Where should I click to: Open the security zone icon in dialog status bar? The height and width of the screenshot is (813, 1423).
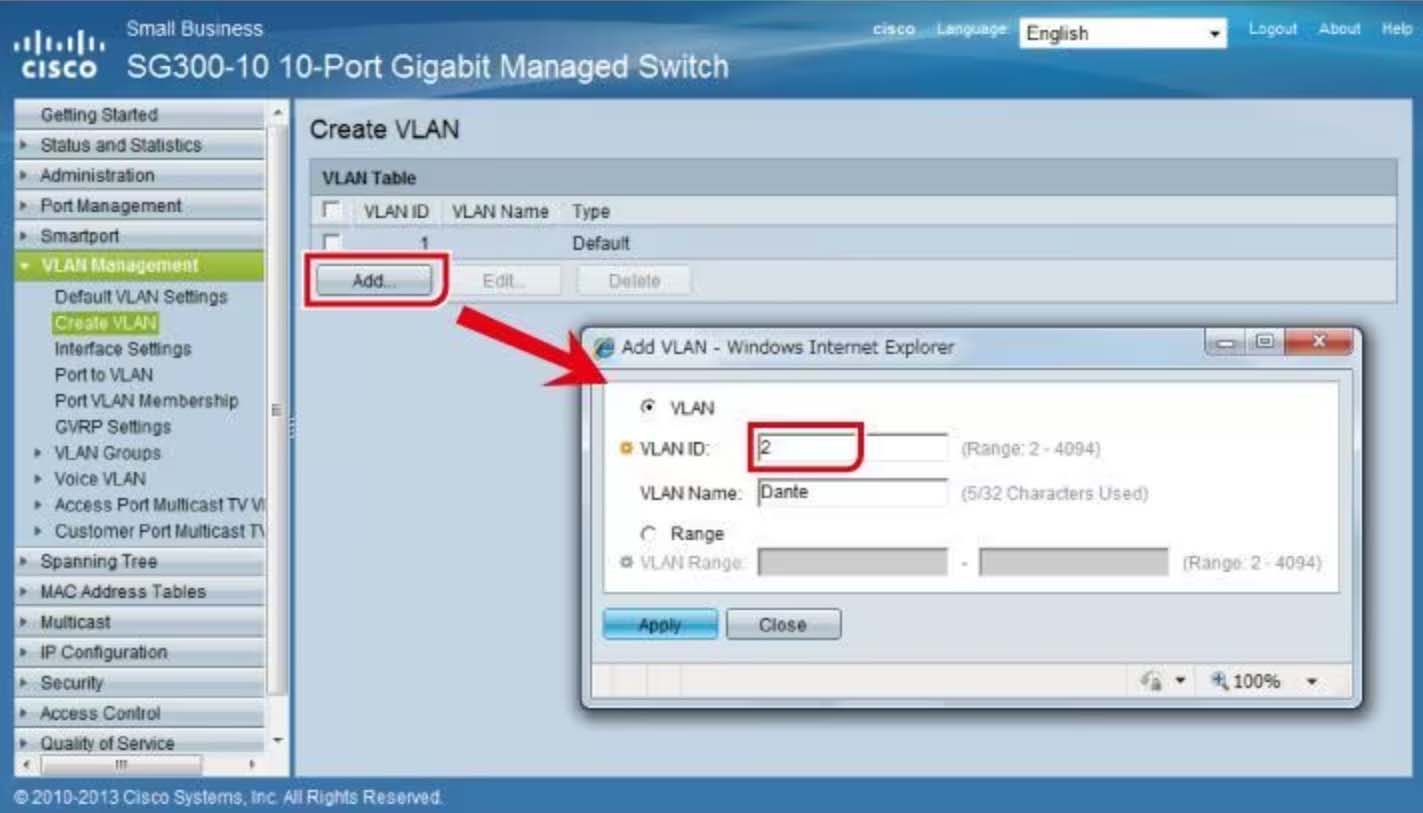[1151, 681]
